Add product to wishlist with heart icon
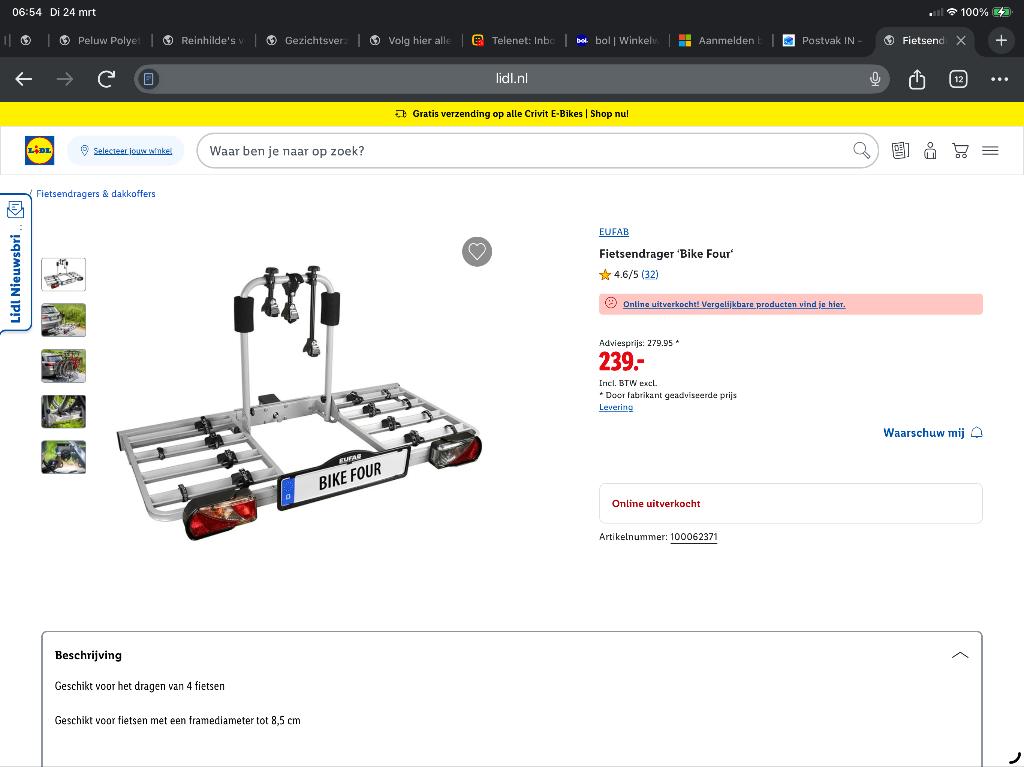Screen dimensions: 1024x767 (x=477, y=252)
